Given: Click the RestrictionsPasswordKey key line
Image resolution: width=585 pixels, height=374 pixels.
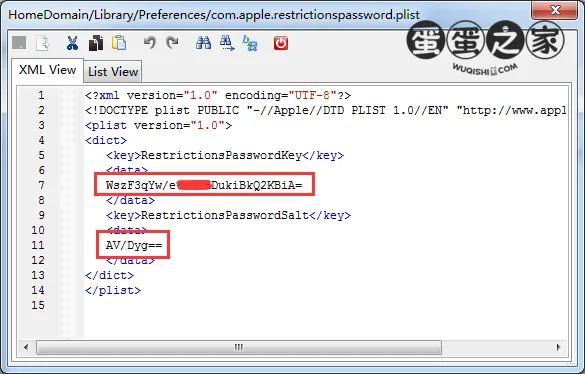Looking at the screenshot, I should [x=225, y=155].
